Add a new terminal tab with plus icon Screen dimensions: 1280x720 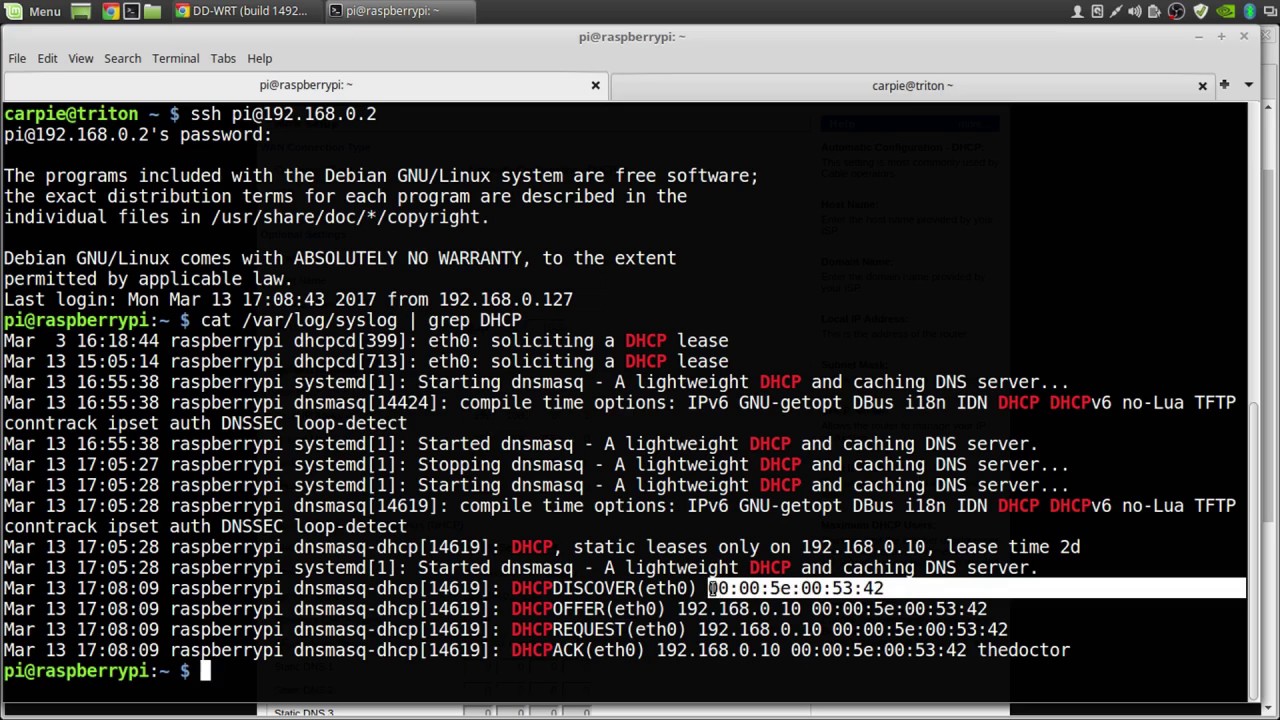(1224, 85)
